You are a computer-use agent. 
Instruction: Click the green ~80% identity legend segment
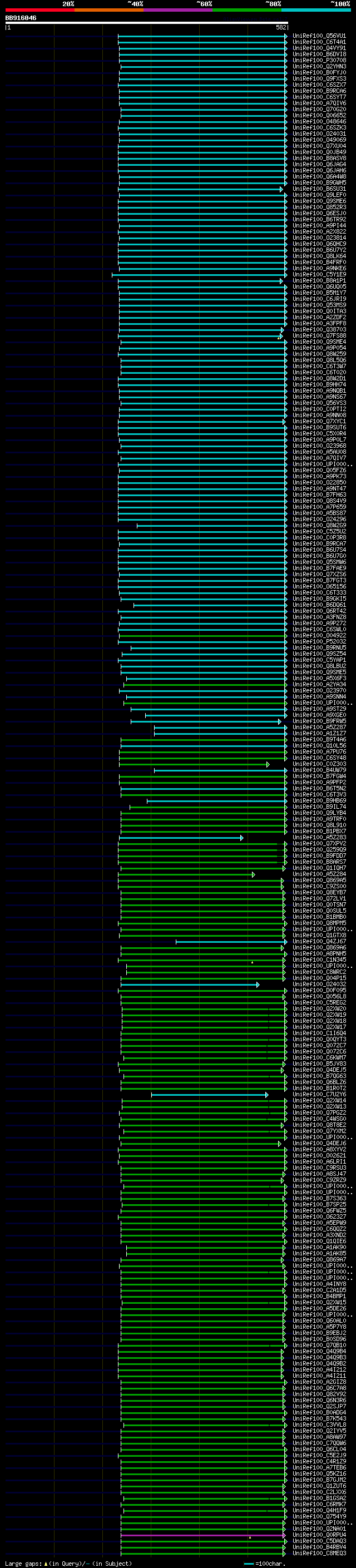[247, 10]
